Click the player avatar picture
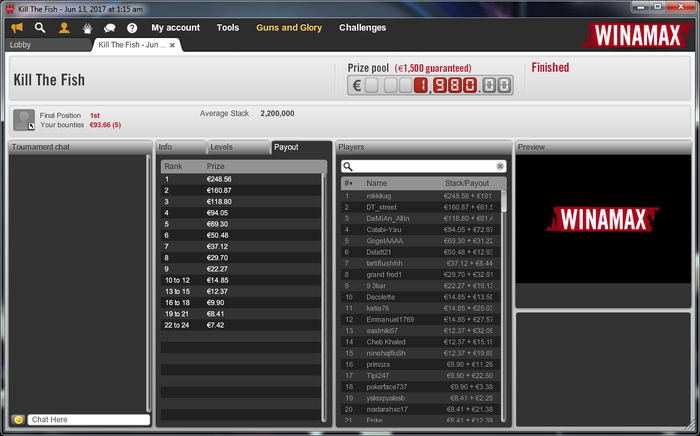Image resolution: width=700 pixels, height=436 pixels. 24,120
